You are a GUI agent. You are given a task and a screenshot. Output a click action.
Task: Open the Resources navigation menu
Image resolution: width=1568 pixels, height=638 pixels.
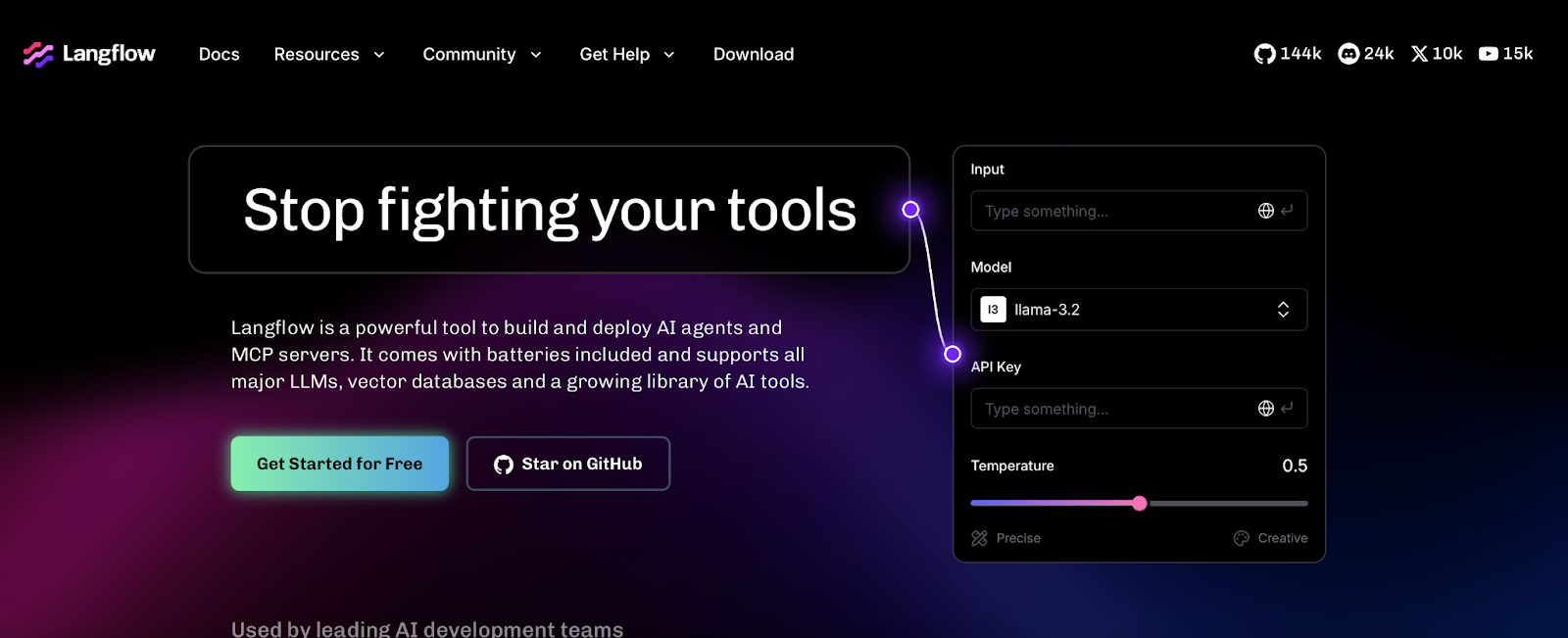coord(329,55)
